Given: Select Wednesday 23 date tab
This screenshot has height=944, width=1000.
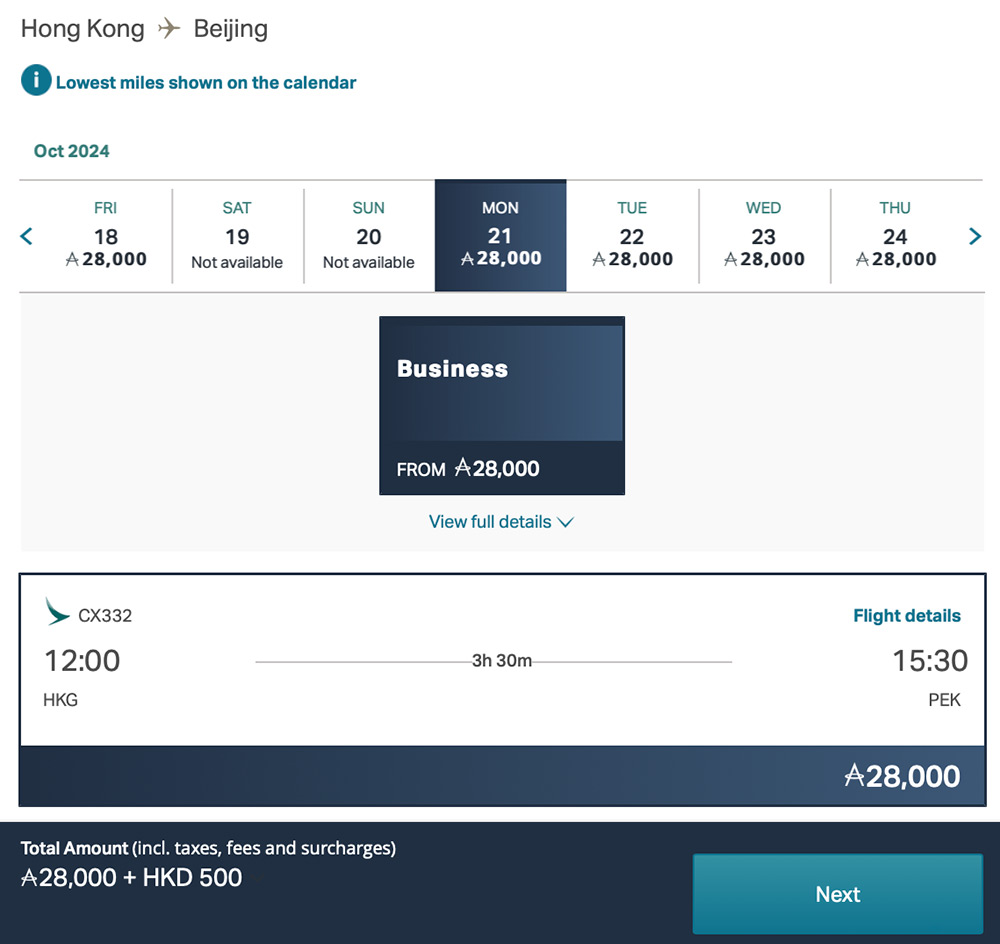Looking at the screenshot, I should tap(764, 236).
